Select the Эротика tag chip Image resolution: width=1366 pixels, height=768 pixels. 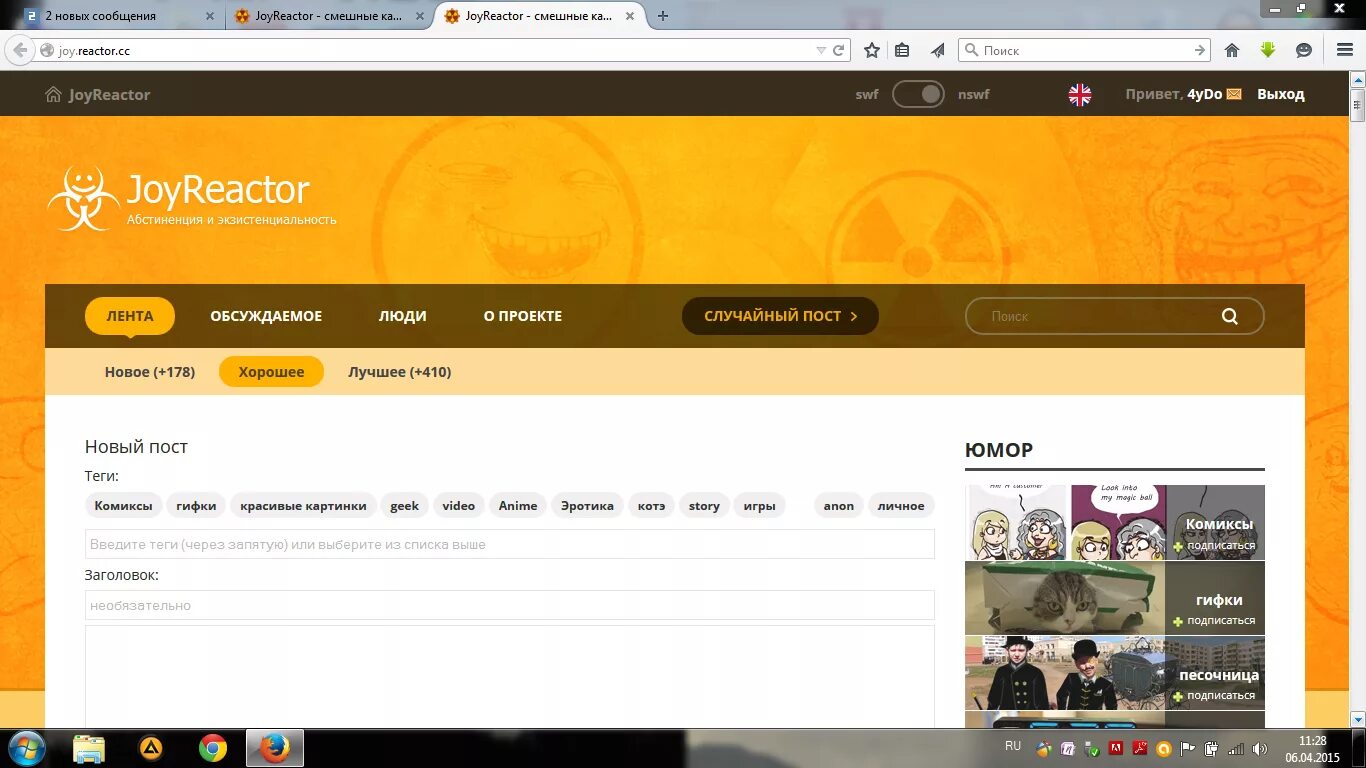point(587,505)
